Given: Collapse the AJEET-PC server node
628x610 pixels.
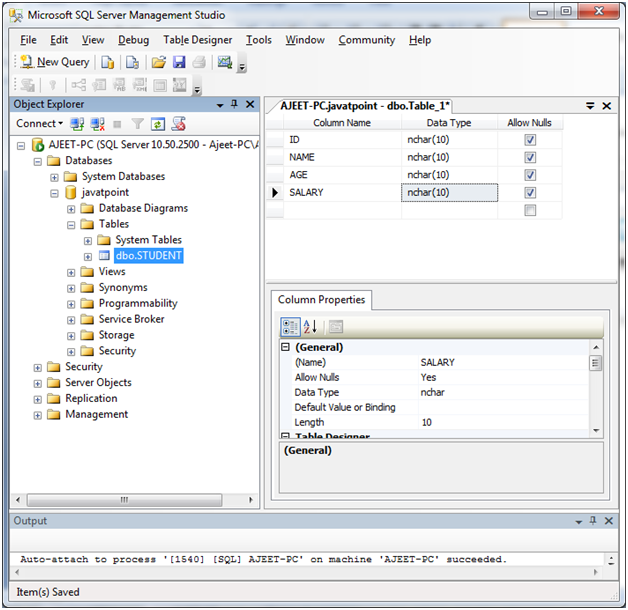Looking at the screenshot, I should pos(21,146).
